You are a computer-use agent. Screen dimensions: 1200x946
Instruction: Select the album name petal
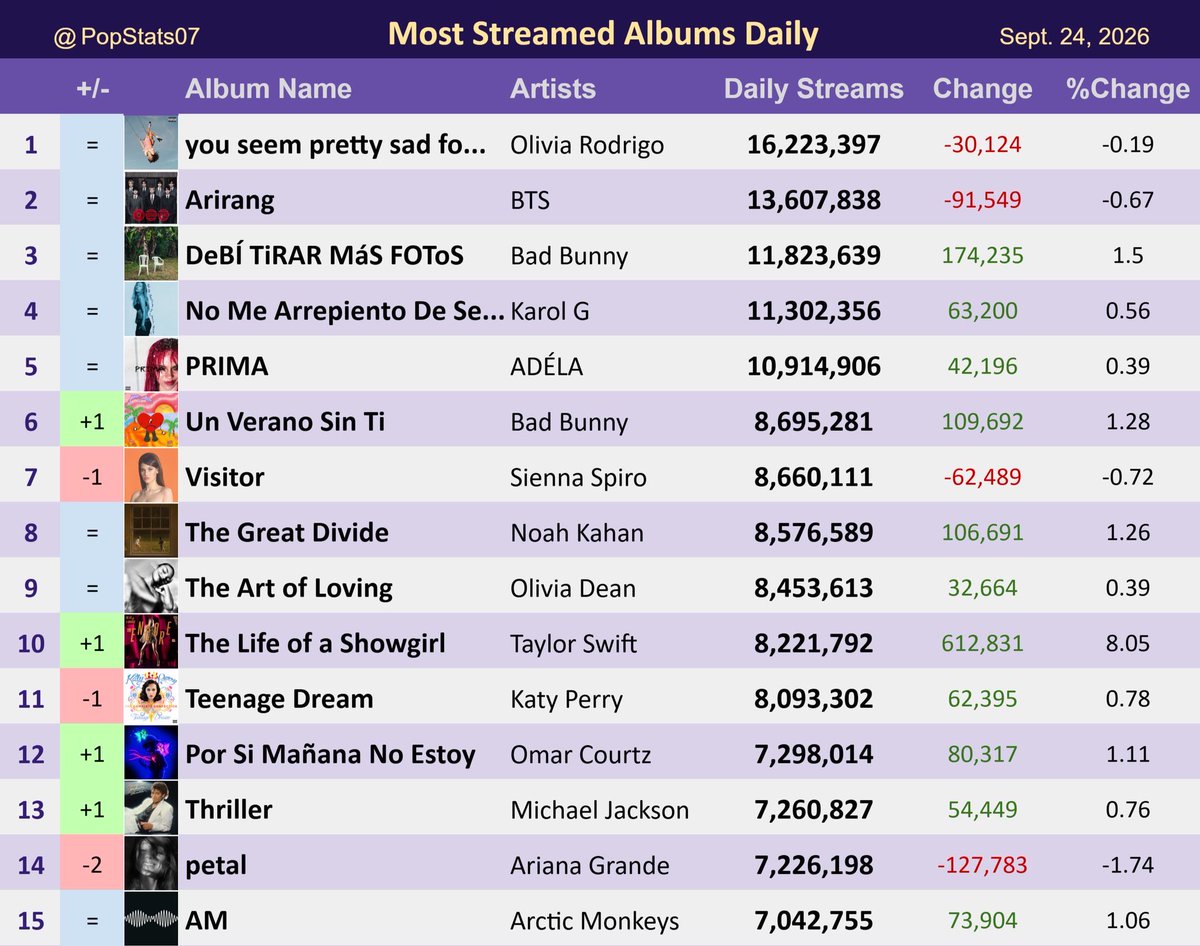click(216, 866)
